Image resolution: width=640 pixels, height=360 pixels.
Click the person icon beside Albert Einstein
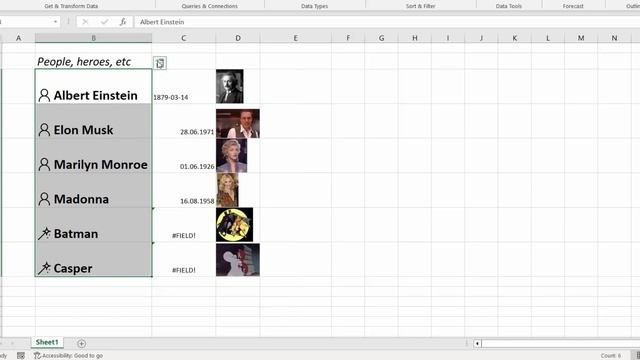44,96
